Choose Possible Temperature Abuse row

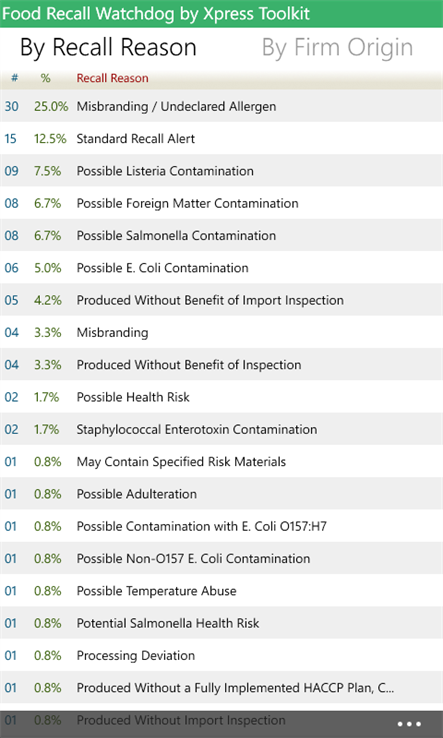coord(221,591)
